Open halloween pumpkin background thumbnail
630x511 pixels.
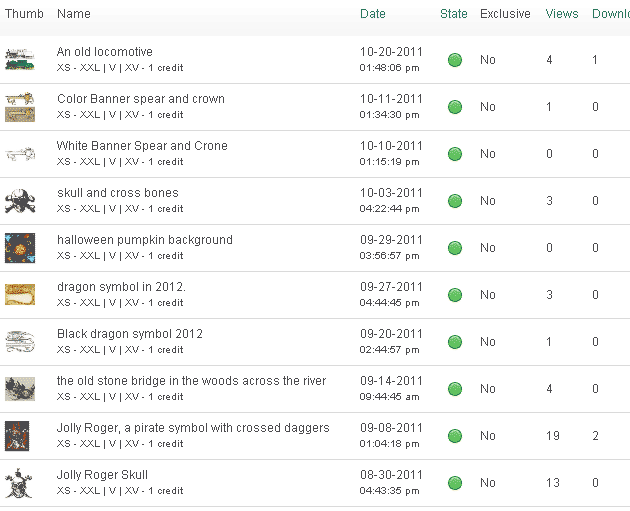click(x=20, y=248)
